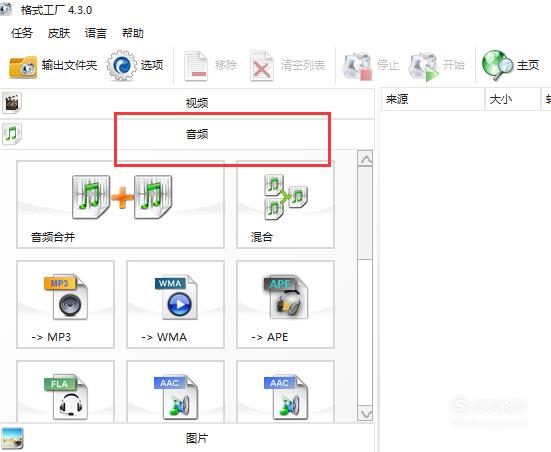Click the 选项 text label
551x452 pixels.
152,65
